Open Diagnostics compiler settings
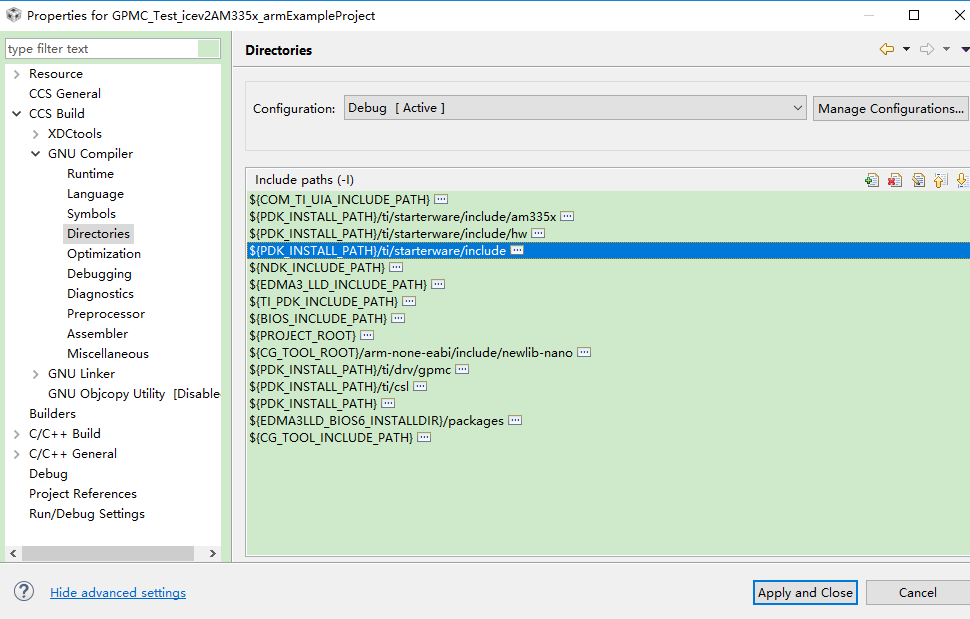This screenshot has width=970, height=619. (x=100, y=294)
